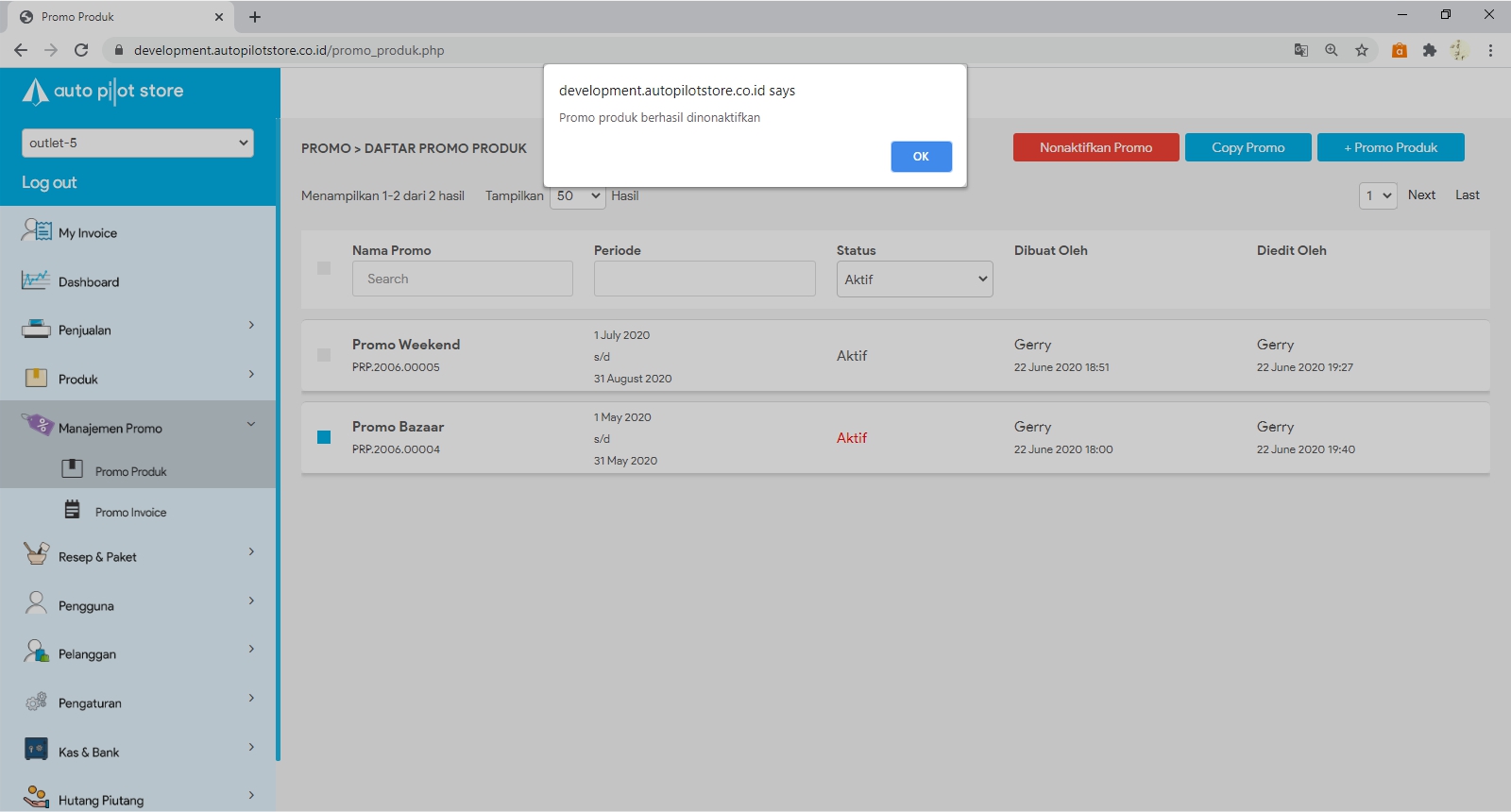
Task: Click the Produk box icon
Action: click(x=36, y=379)
